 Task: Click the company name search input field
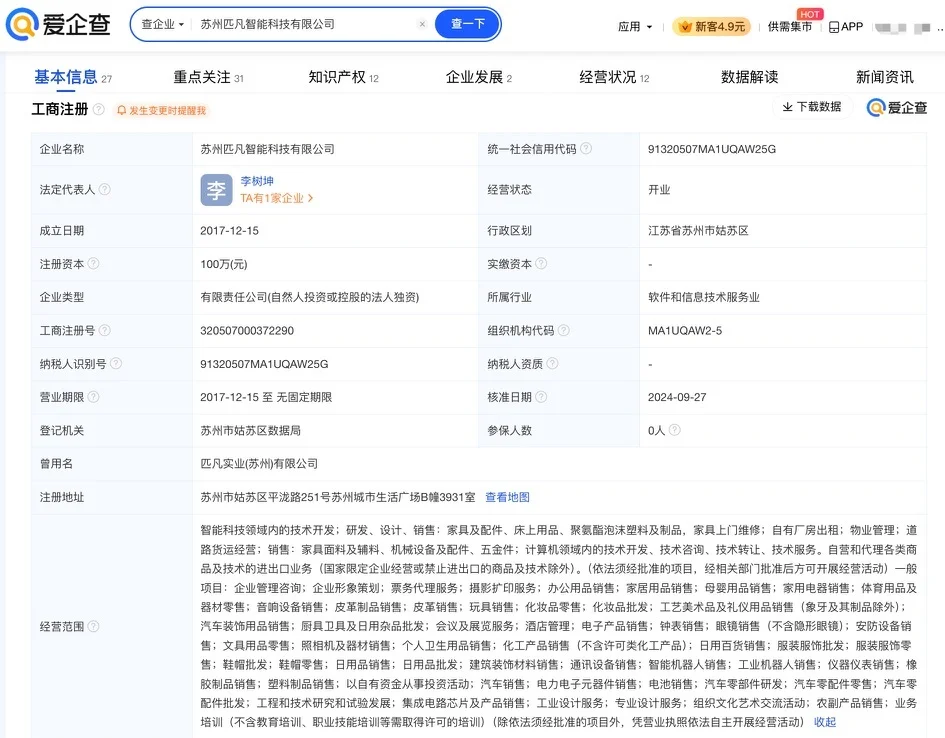[x=304, y=24]
